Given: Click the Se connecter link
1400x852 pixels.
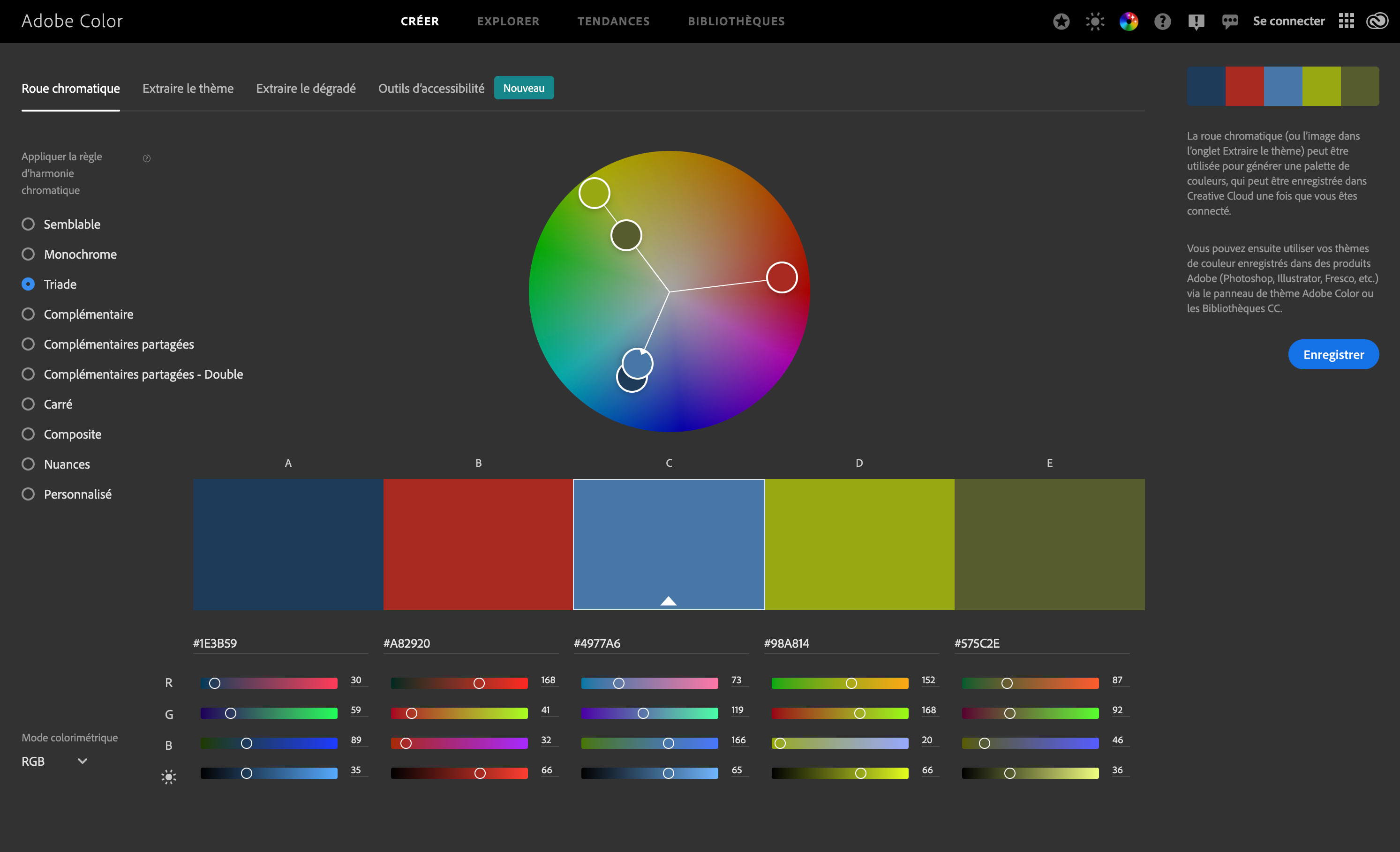Looking at the screenshot, I should coord(1288,21).
